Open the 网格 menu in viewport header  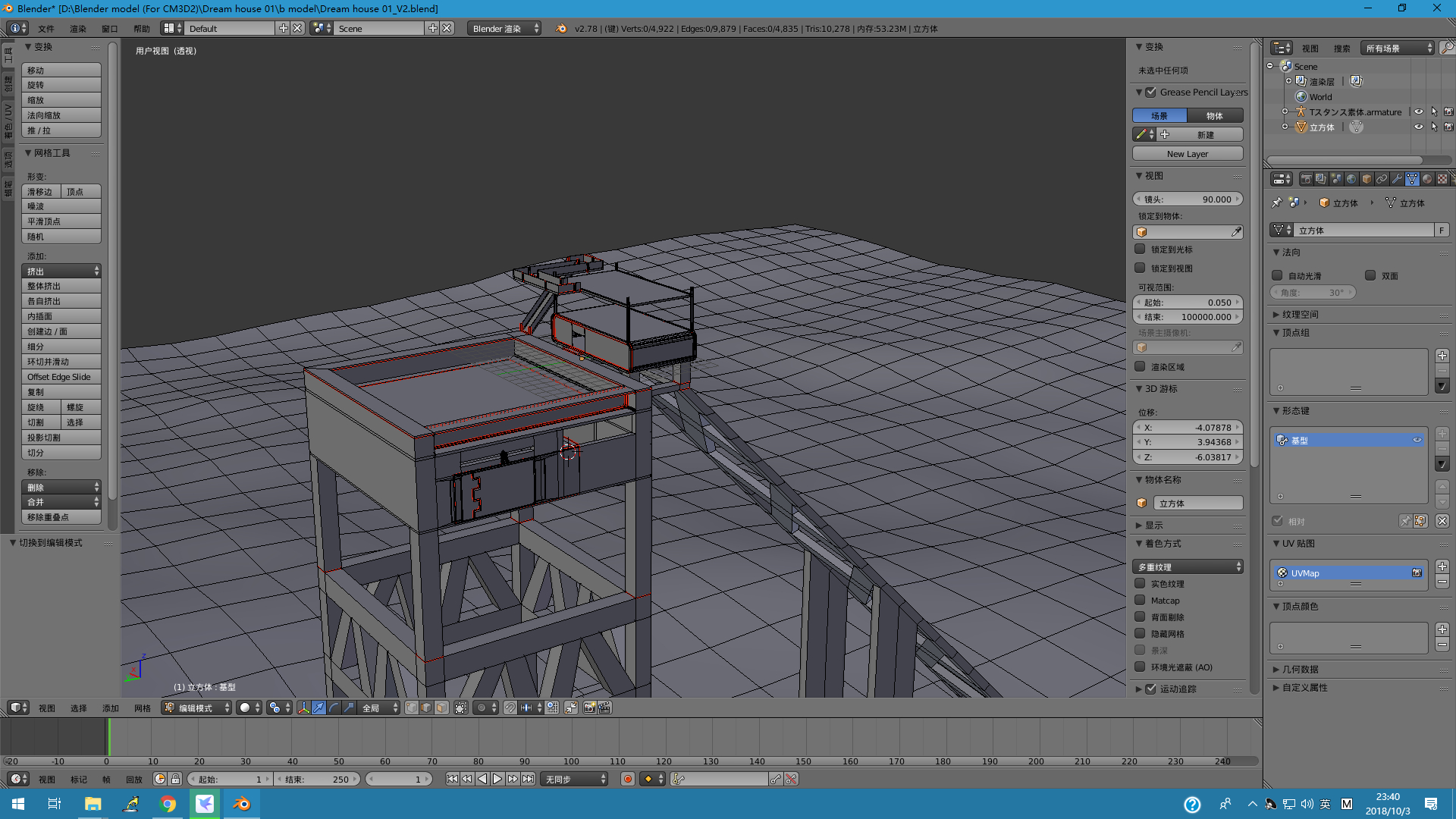coord(143,708)
